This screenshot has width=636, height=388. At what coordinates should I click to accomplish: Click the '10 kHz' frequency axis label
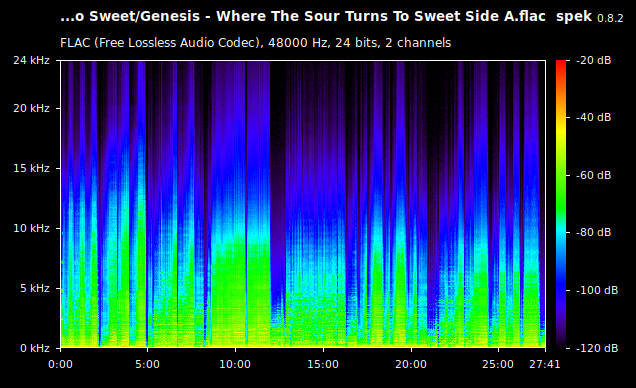(31, 228)
